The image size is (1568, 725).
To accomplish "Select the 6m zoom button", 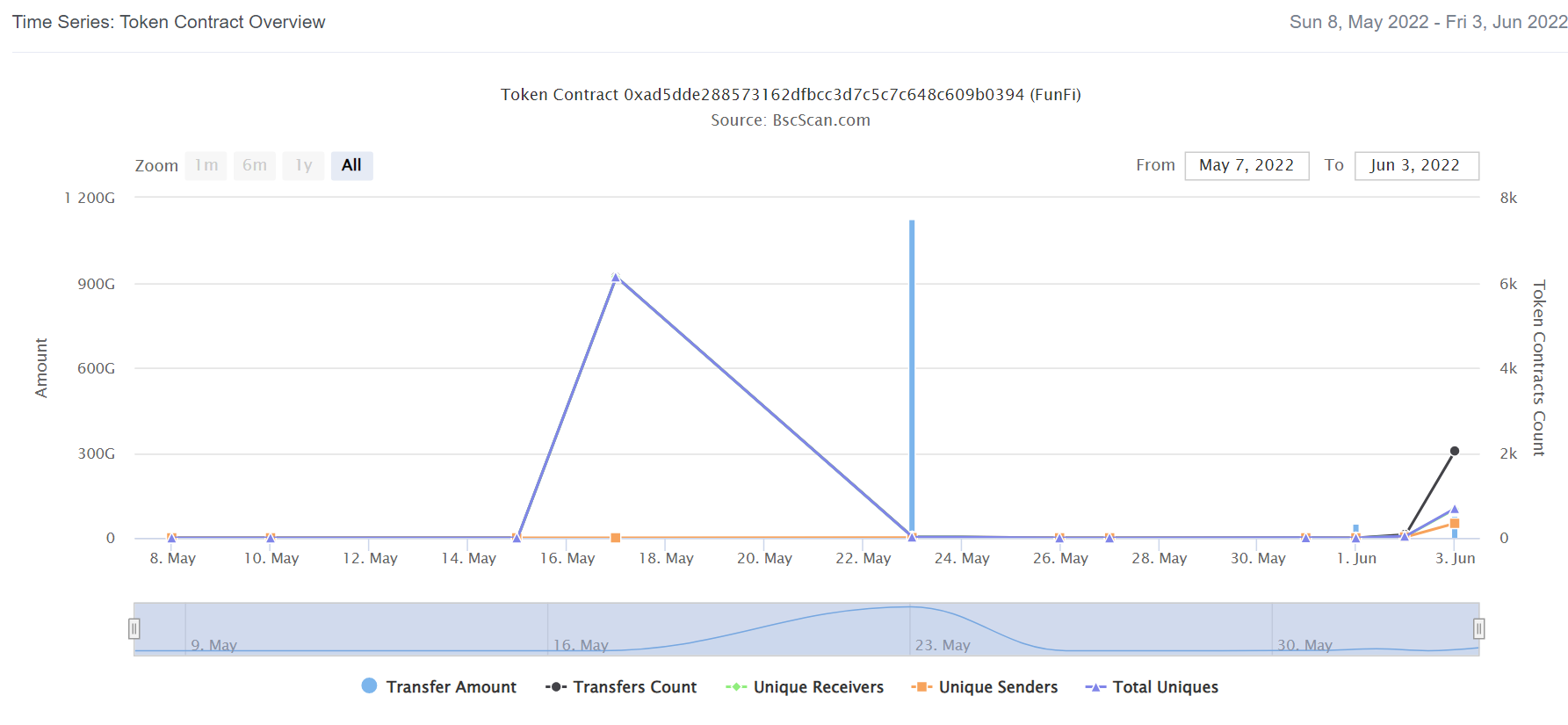I will coord(255,165).
